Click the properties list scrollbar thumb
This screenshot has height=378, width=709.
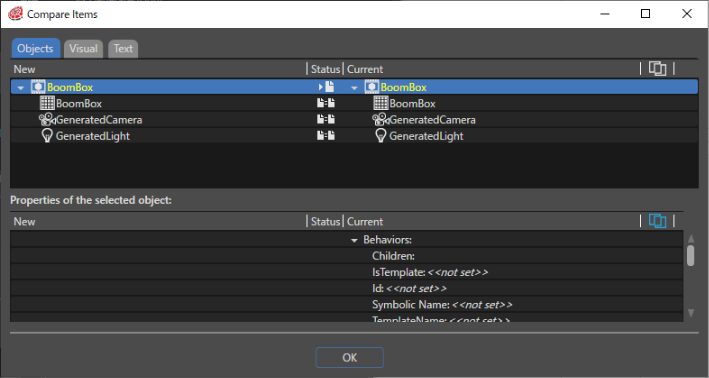click(x=690, y=255)
